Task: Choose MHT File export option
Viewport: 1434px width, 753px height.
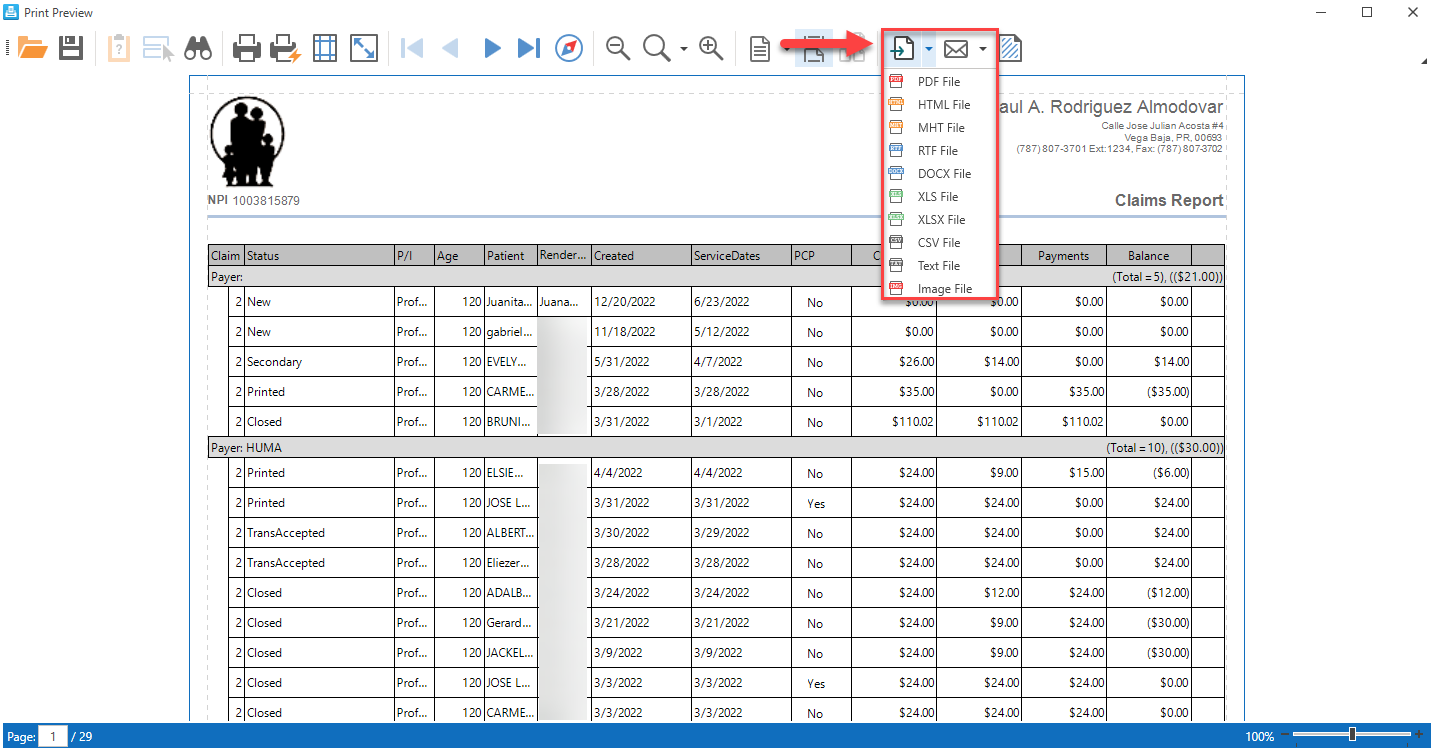Action: click(939, 128)
